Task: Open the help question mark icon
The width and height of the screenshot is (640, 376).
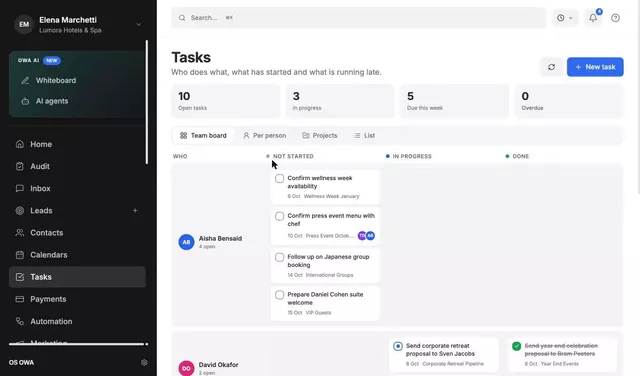Action: click(x=615, y=18)
